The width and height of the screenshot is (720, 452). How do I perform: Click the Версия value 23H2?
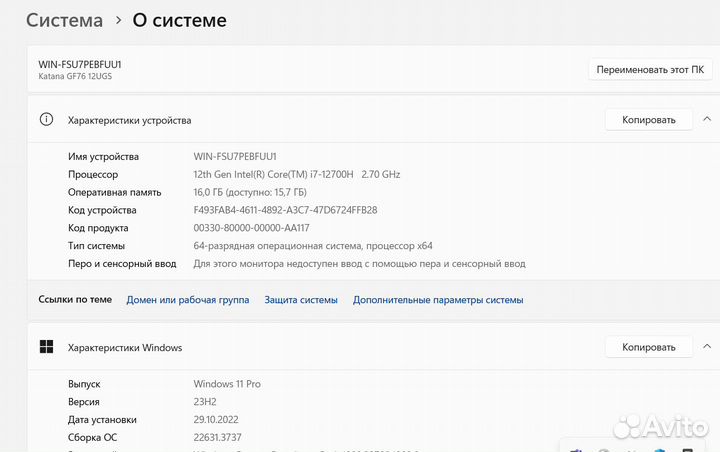205,402
